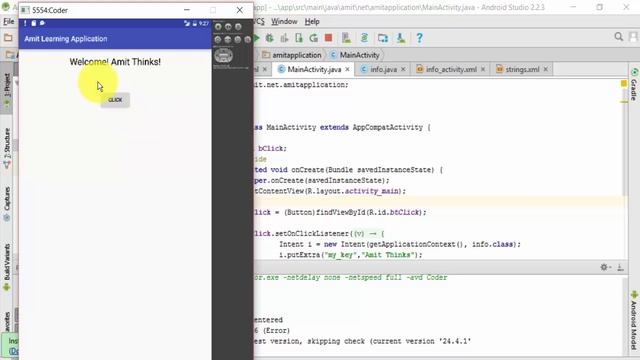Open the Project Structure toolbar icon

tap(382, 38)
